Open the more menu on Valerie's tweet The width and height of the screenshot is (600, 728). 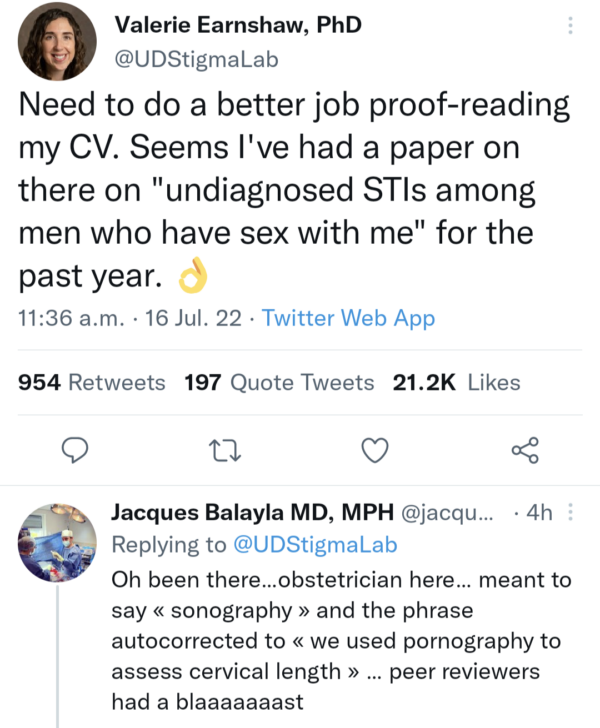571,24
